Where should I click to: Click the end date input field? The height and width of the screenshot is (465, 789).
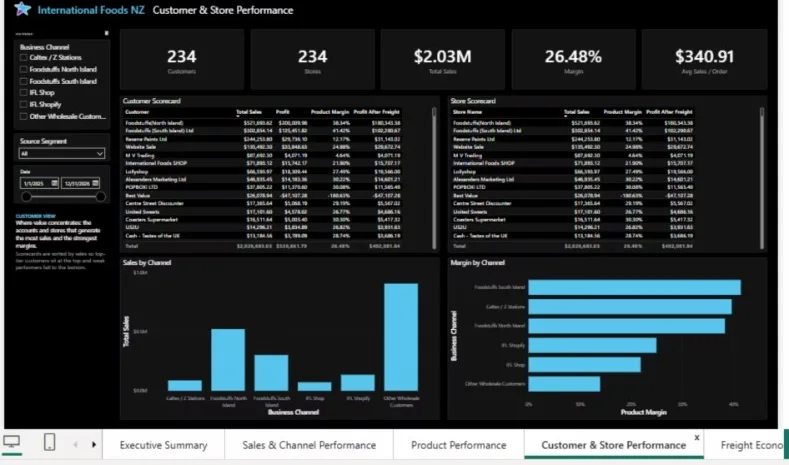81,183
